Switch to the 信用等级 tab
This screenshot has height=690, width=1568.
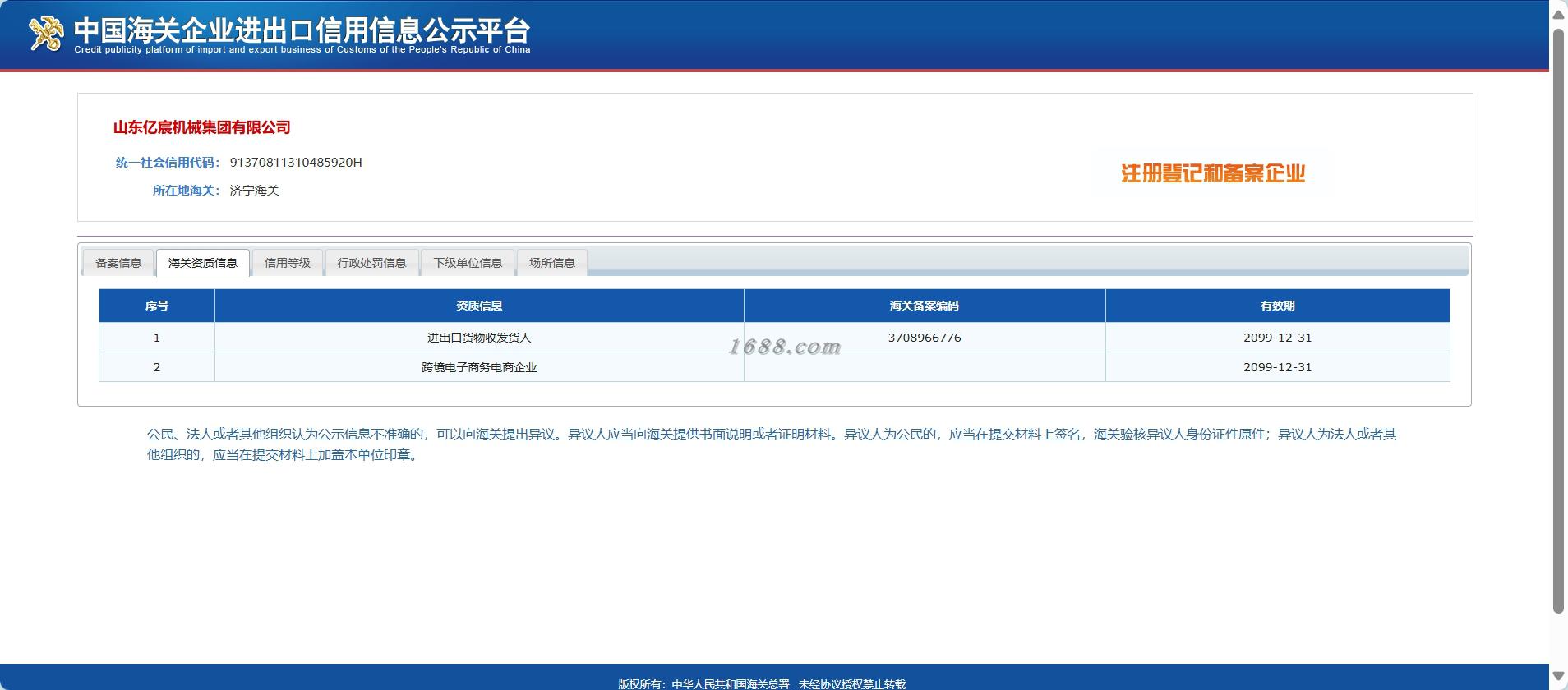(x=288, y=263)
